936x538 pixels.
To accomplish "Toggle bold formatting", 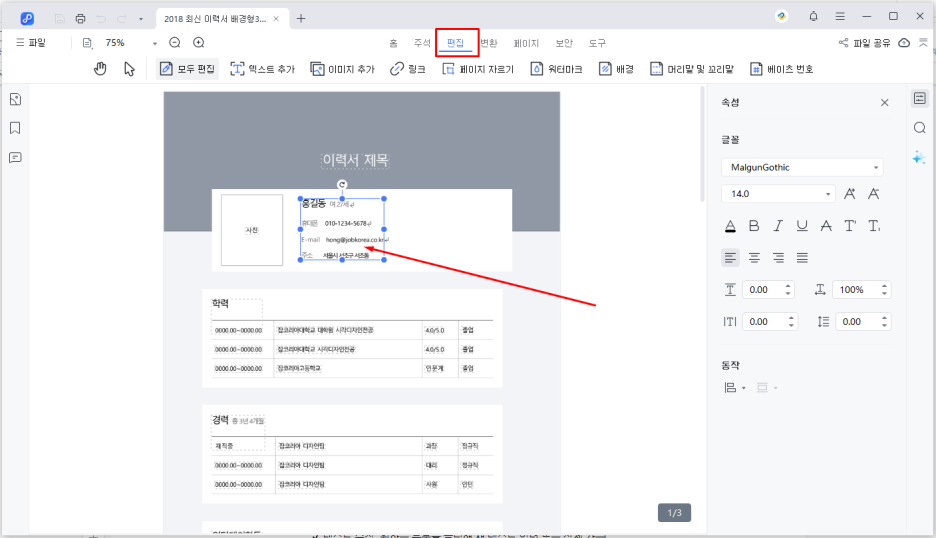I will tap(754, 226).
